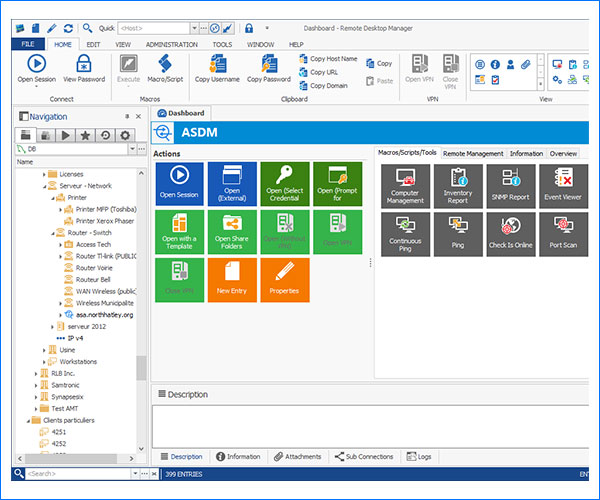Toggle the navigation panel pin icon

127,117
